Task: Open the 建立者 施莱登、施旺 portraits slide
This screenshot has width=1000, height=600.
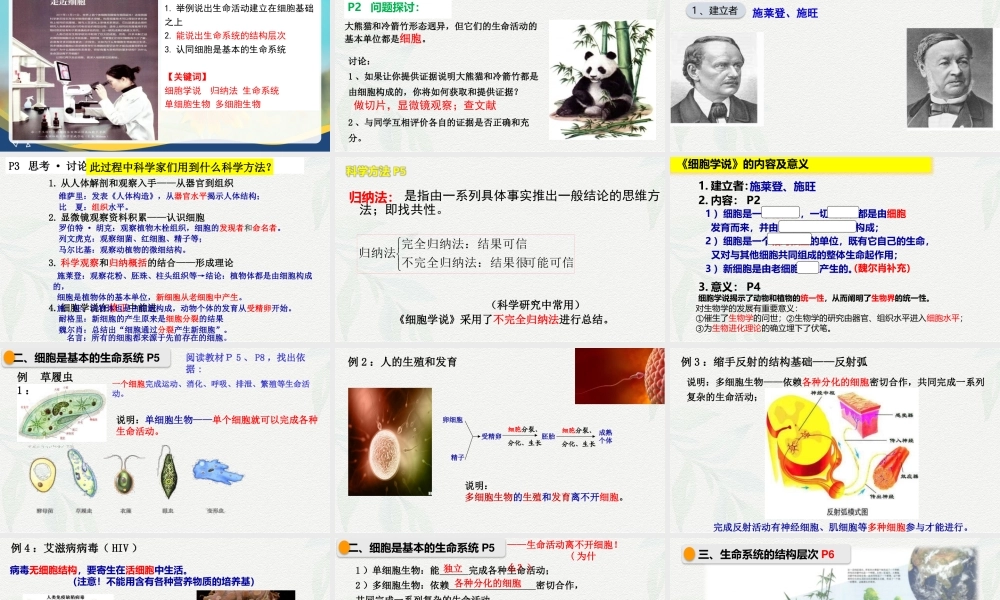Action: [834, 75]
